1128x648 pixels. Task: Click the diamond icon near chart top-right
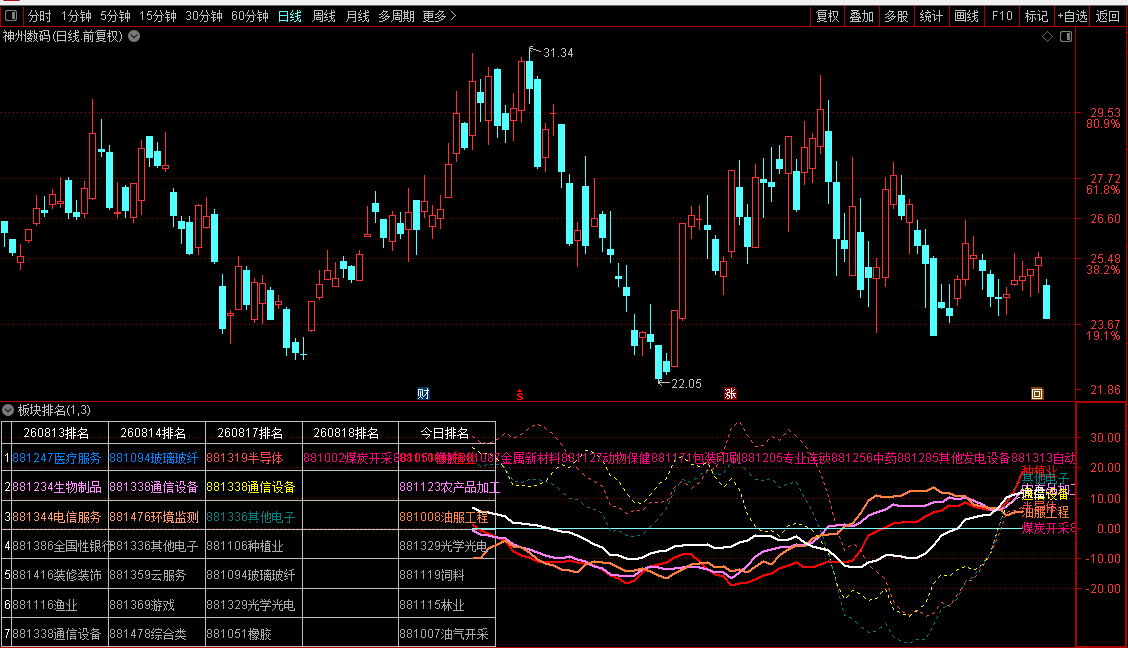[x=1047, y=36]
